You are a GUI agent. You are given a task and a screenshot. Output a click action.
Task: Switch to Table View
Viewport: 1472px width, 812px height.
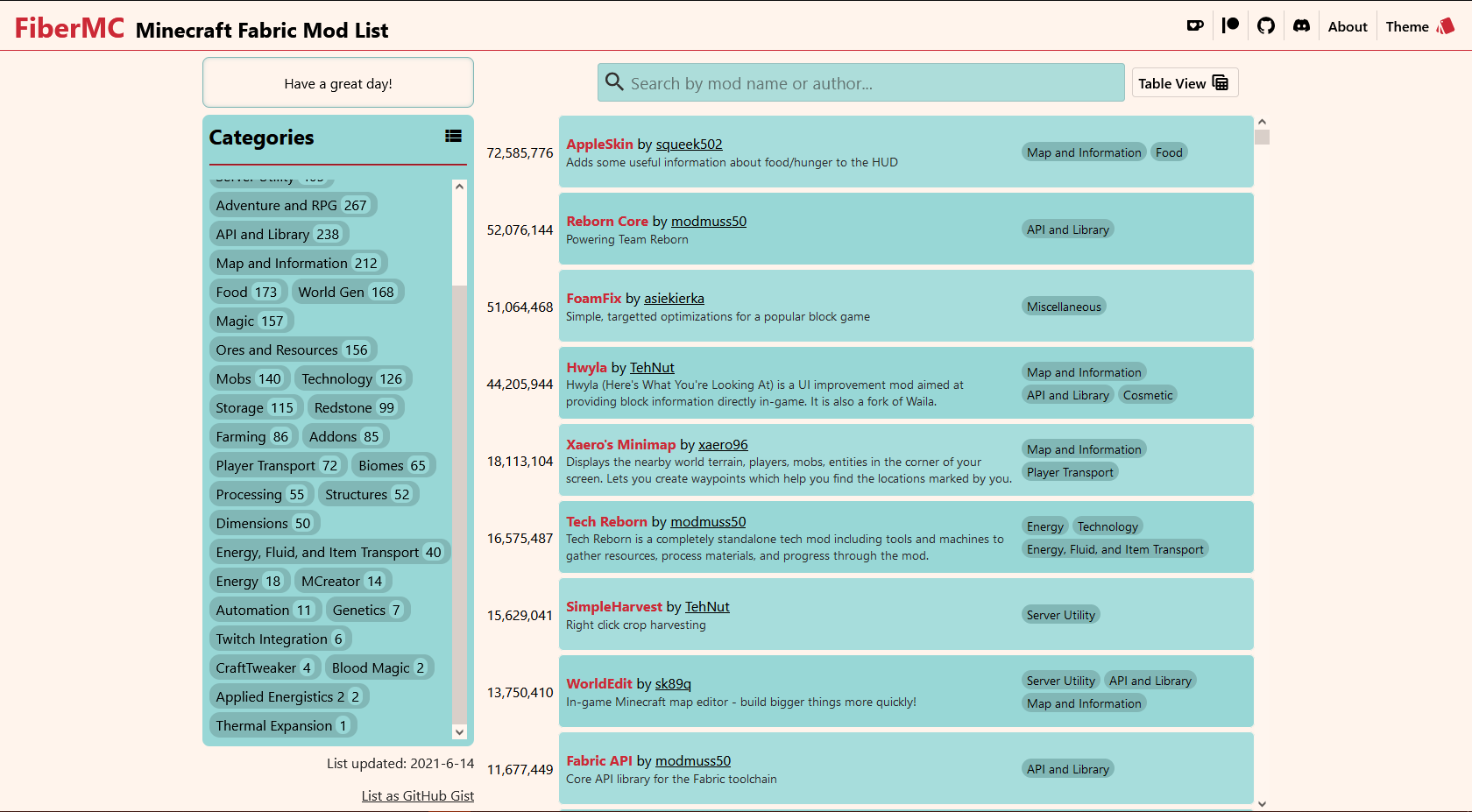1185,83
